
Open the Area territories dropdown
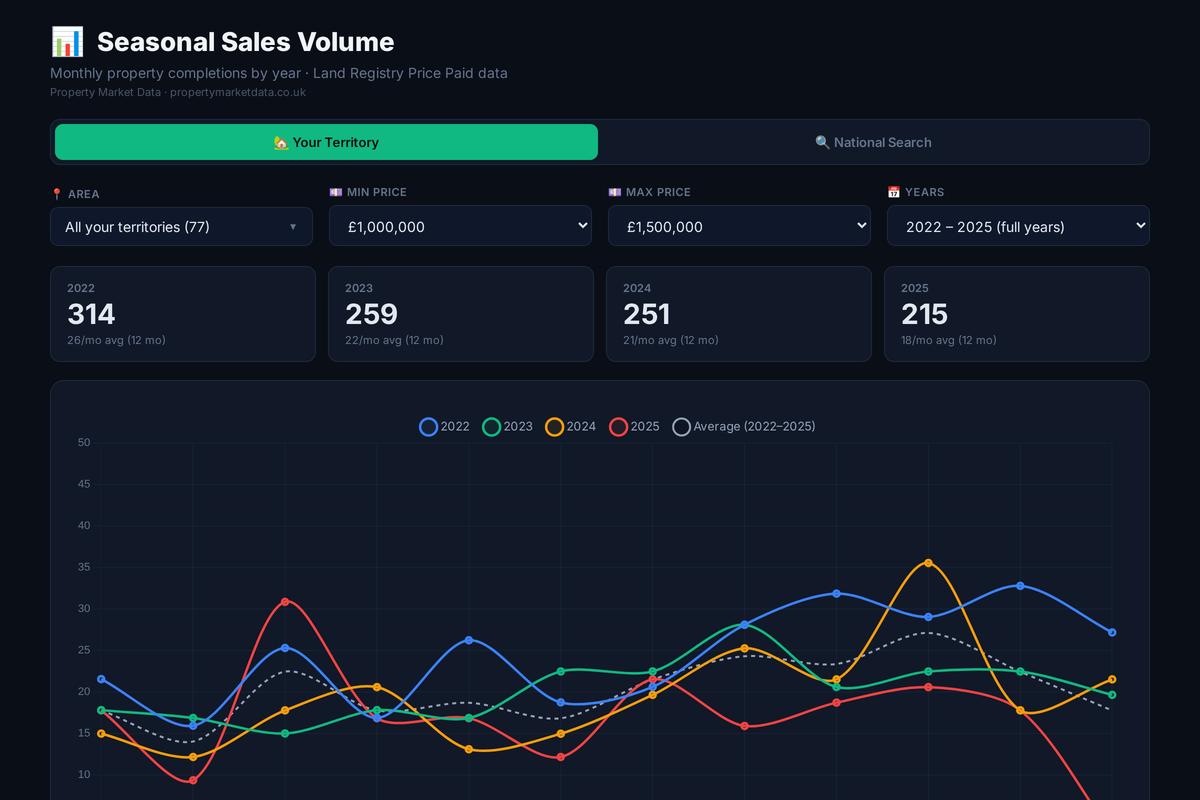click(x=181, y=226)
